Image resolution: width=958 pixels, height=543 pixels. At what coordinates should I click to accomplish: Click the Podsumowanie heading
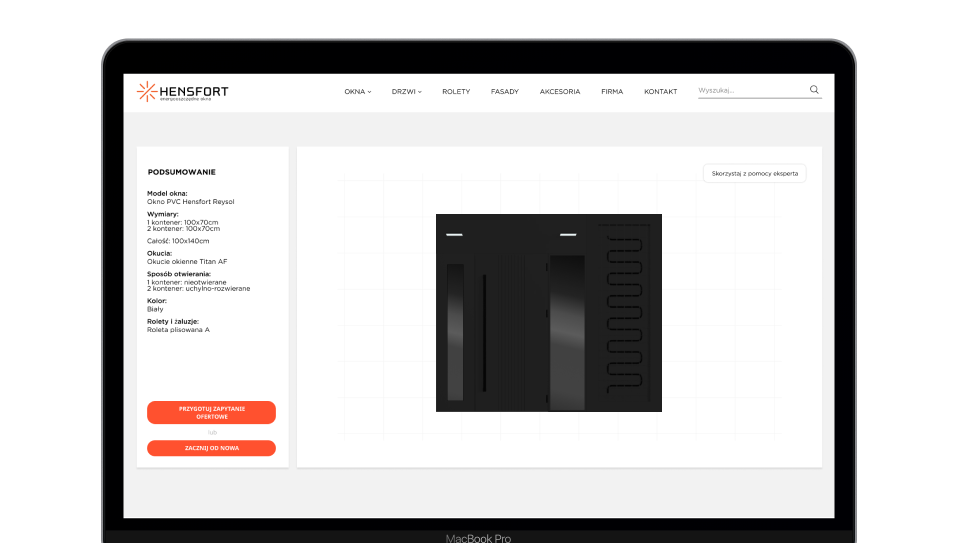tap(181, 172)
